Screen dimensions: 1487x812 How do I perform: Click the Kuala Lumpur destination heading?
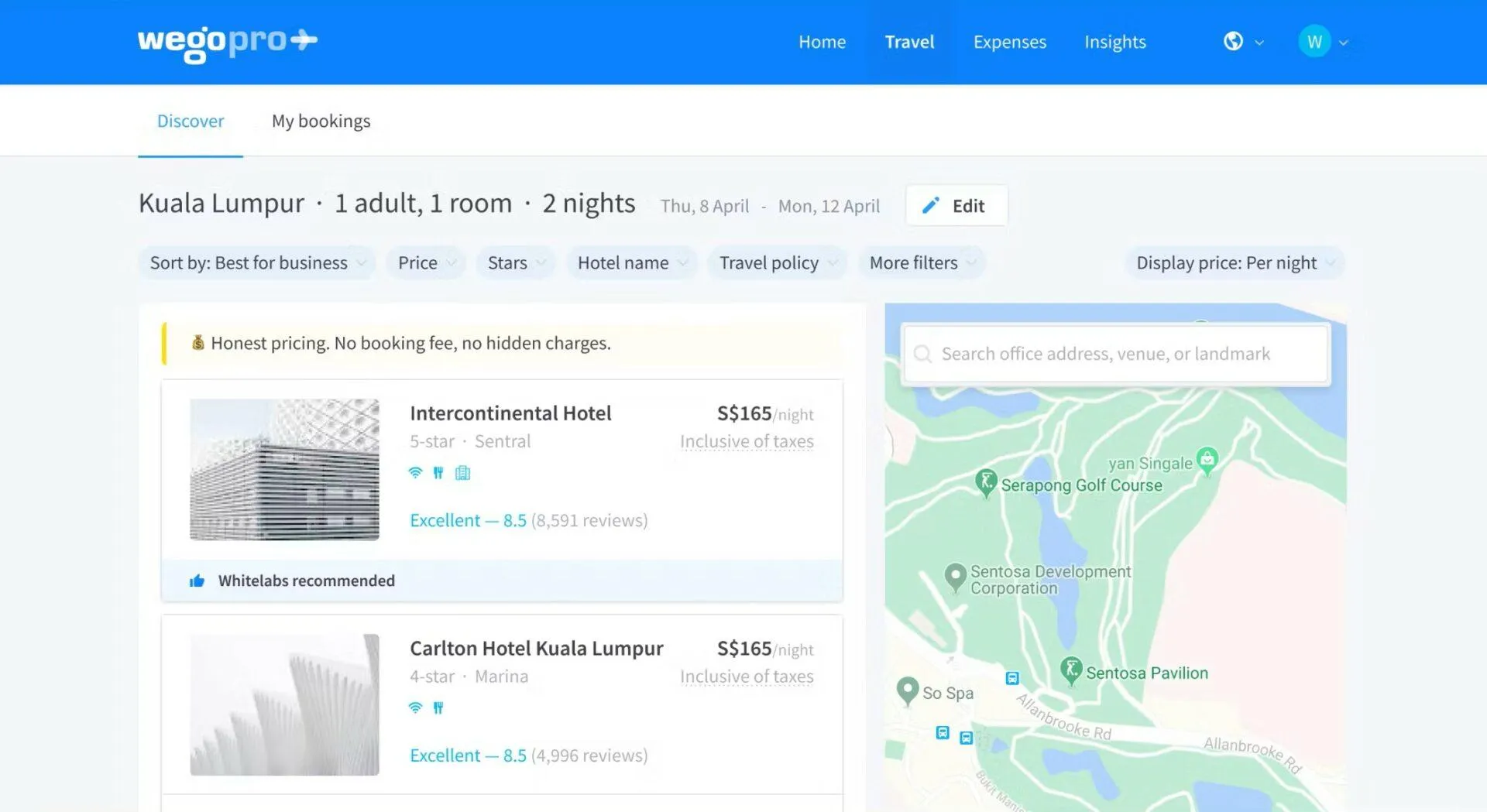(x=222, y=203)
